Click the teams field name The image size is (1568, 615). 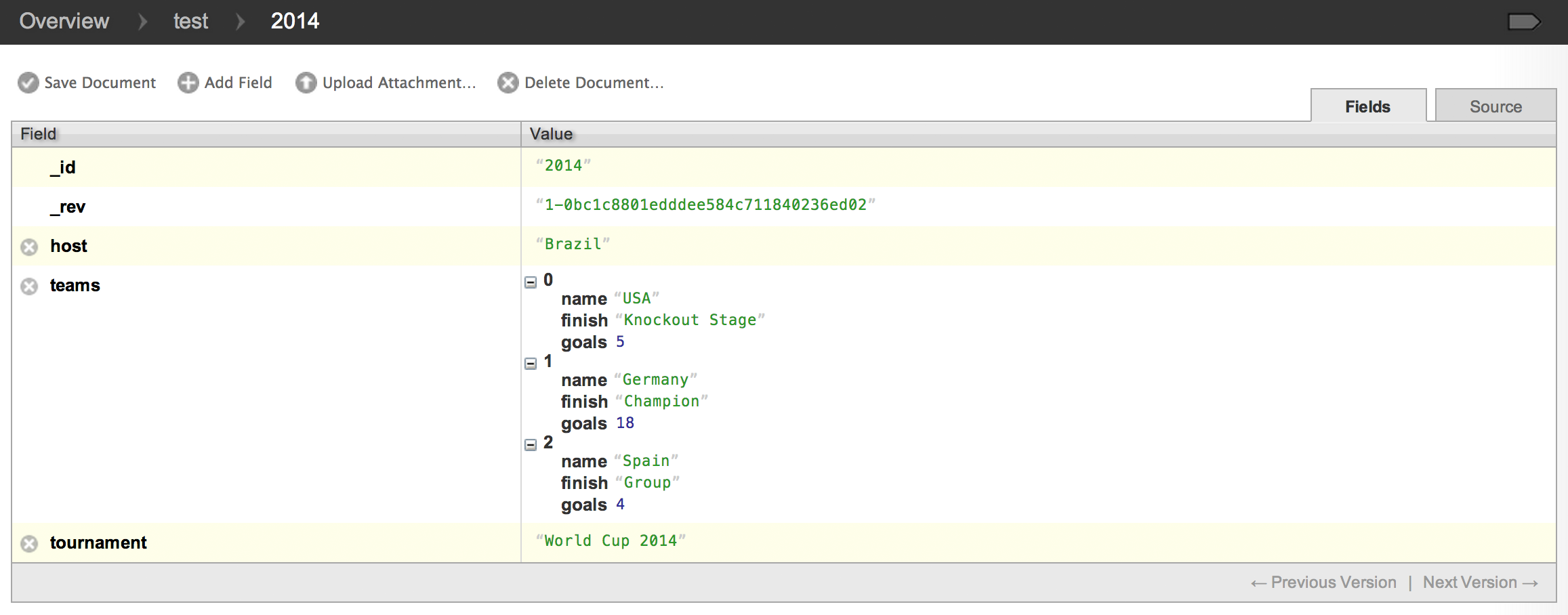click(75, 285)
